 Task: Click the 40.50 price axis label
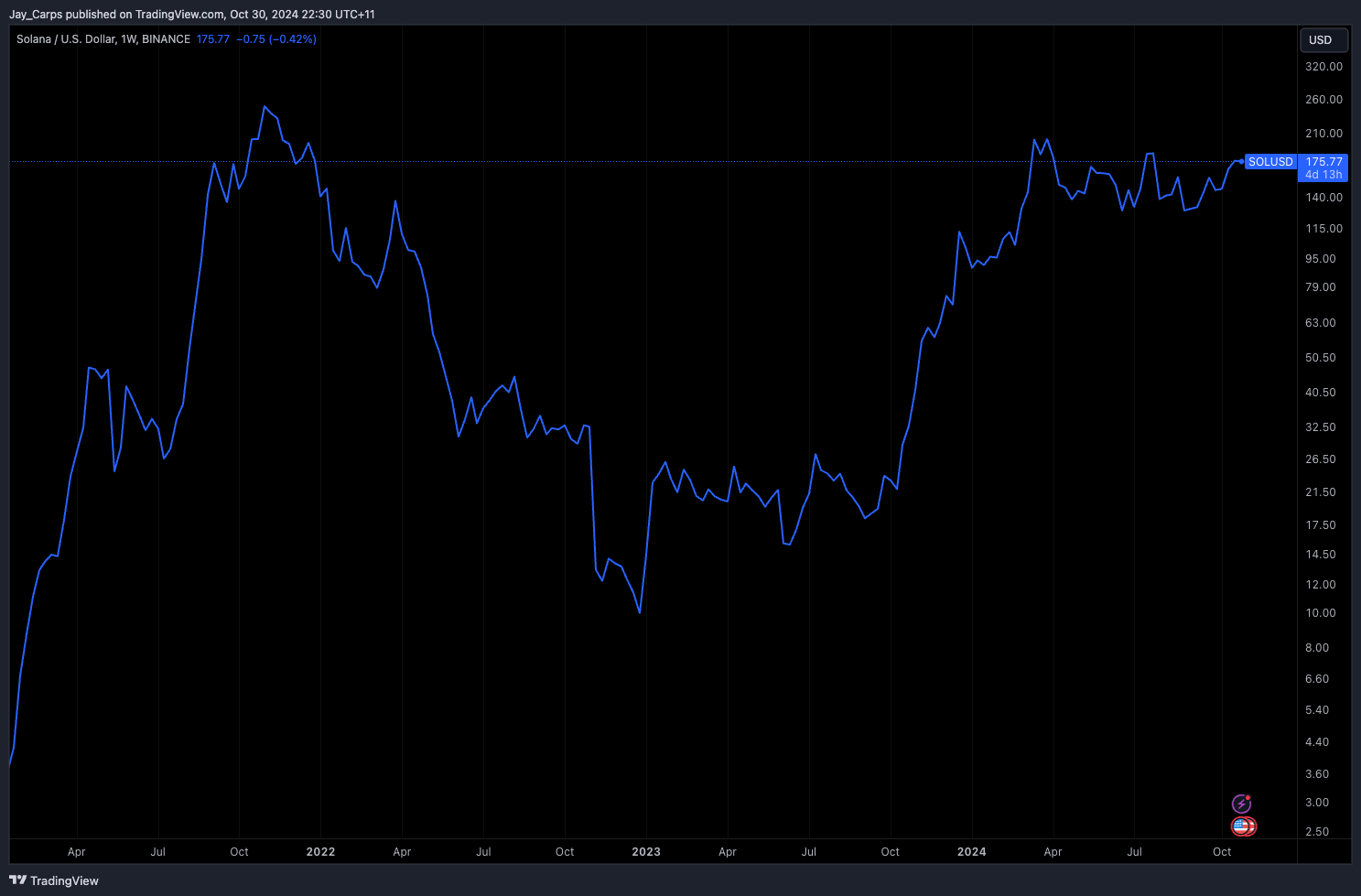1321,393
